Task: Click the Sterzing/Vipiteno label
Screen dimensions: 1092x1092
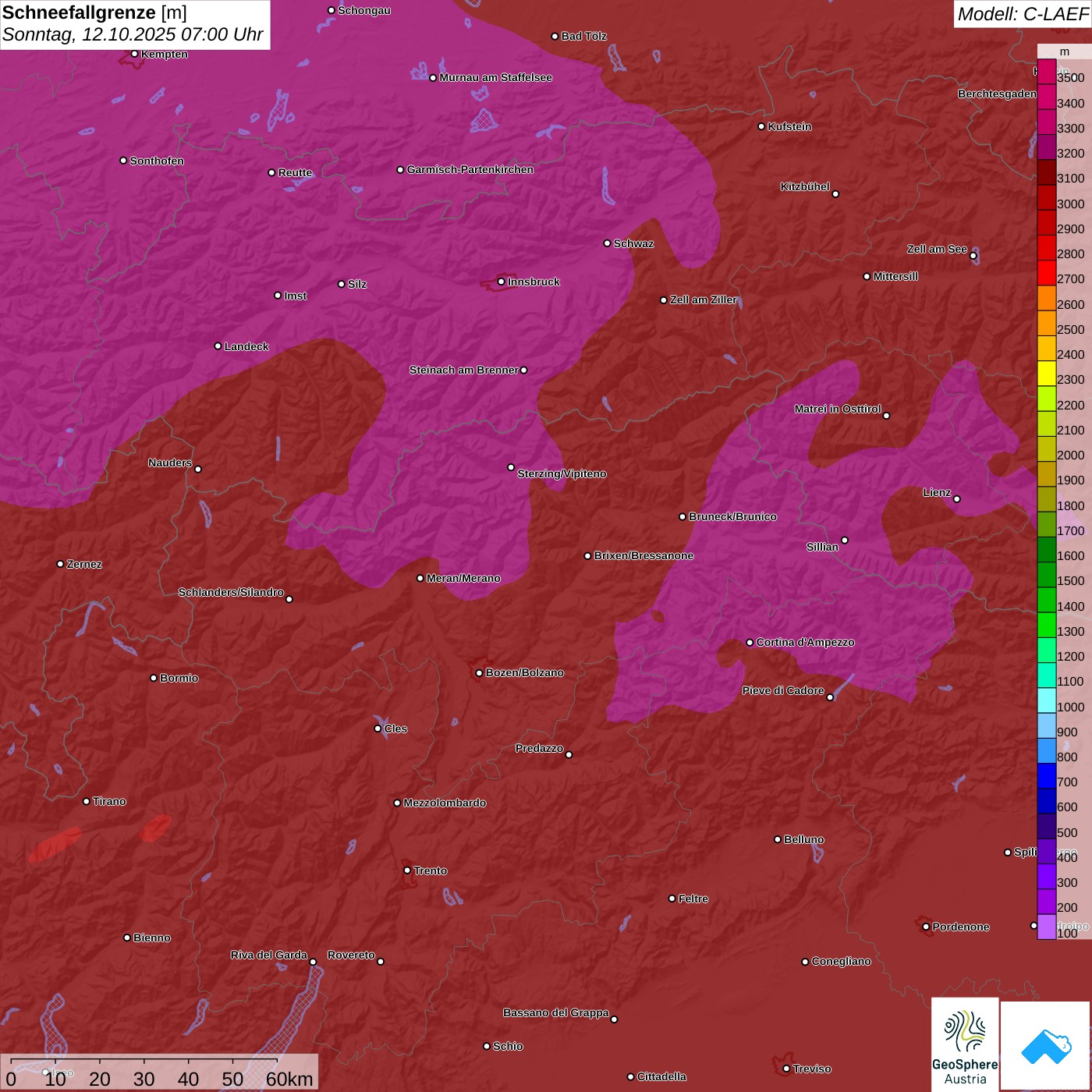Action: tap(562, 474)
